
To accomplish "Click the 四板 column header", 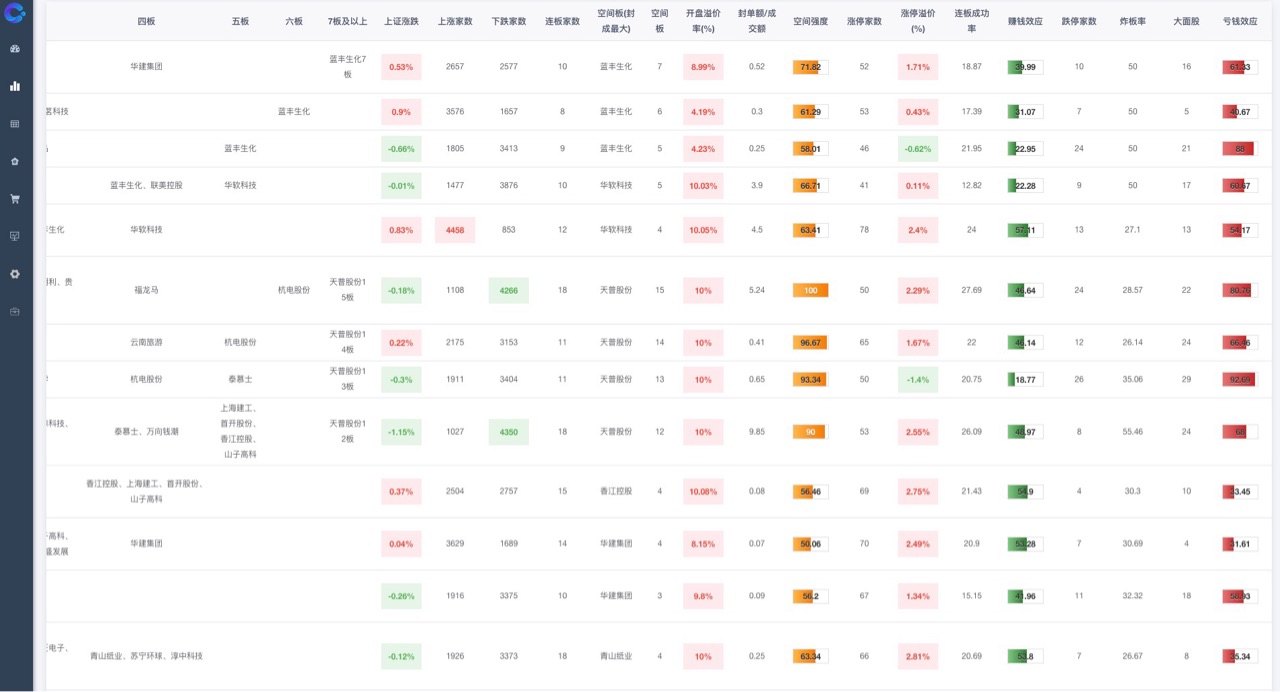I will [146, 21].
